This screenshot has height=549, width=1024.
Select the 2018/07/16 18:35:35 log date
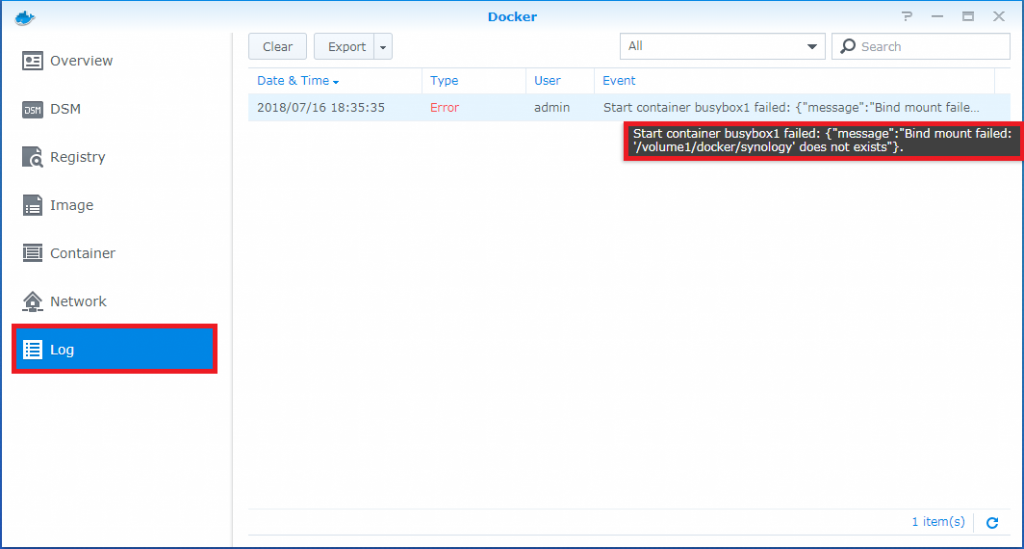click(321, 108)
